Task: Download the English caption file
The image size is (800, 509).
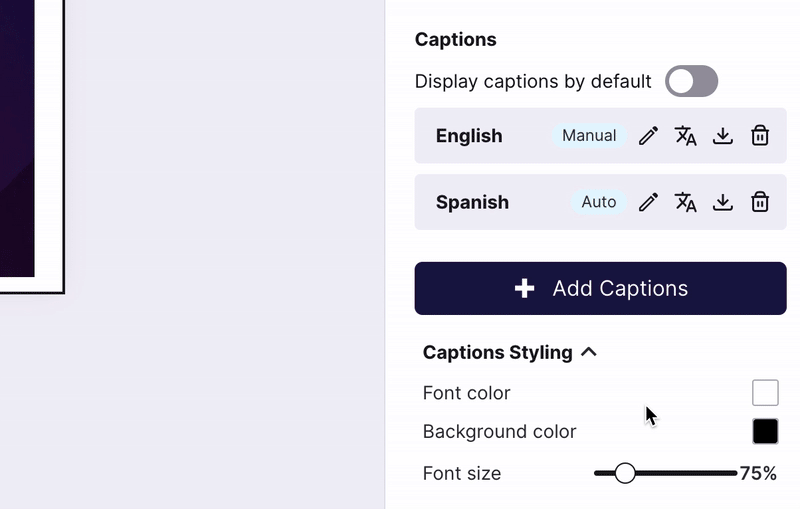Action: click(x=722, y=136)
